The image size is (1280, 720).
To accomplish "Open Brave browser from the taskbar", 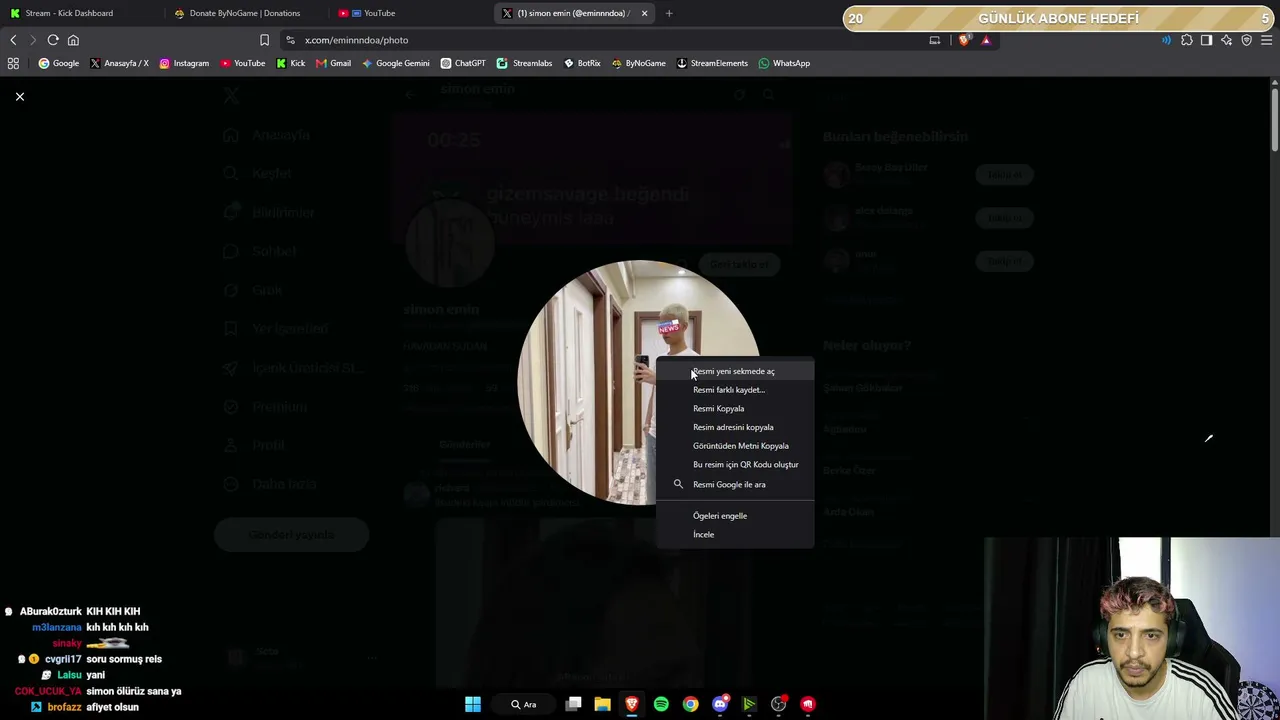I will click(x=632, y=704).
